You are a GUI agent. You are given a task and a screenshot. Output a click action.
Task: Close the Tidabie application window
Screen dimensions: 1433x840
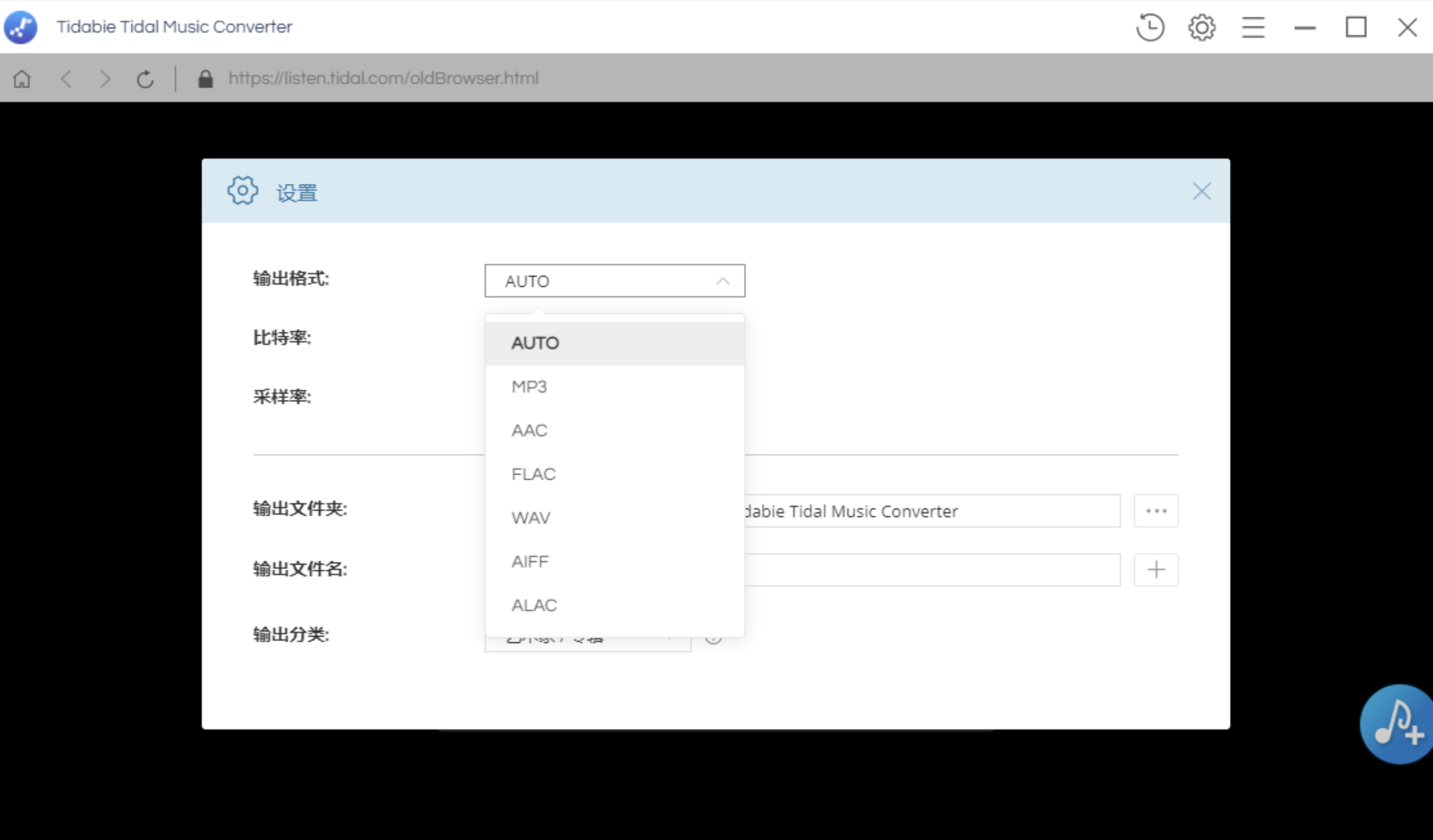(x=1407, y=27)
